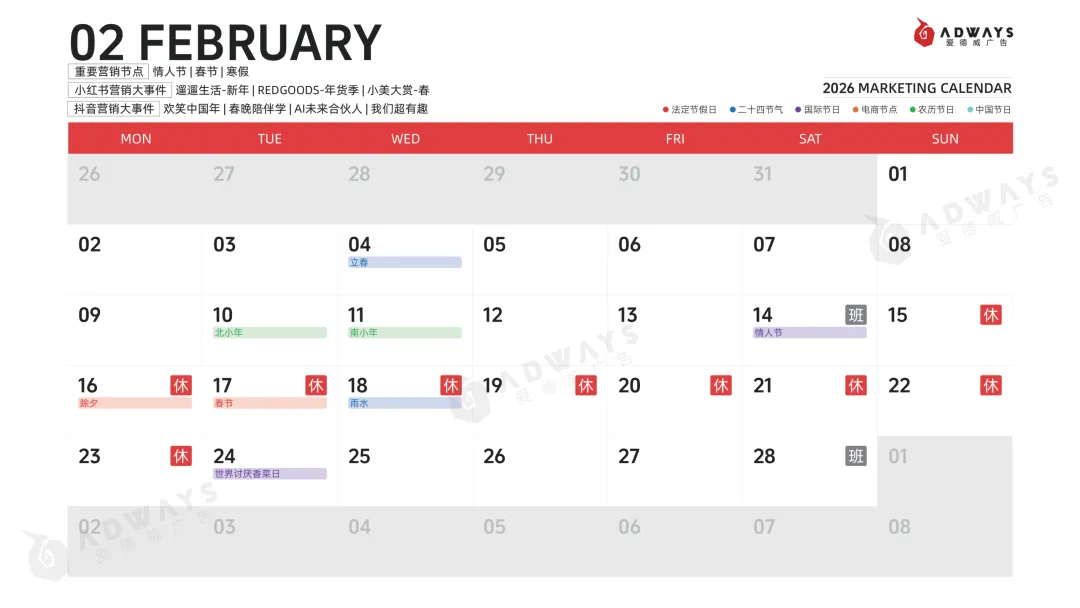Toggle the 休 badge on February 23

[182, 456]
